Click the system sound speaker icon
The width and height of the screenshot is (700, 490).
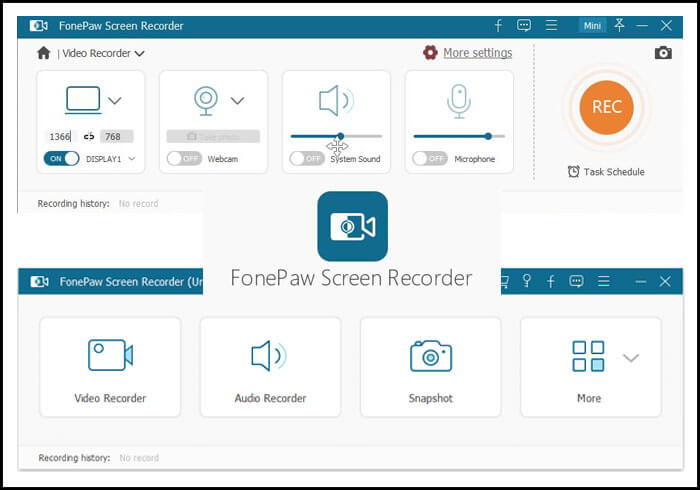click(336, 100)
